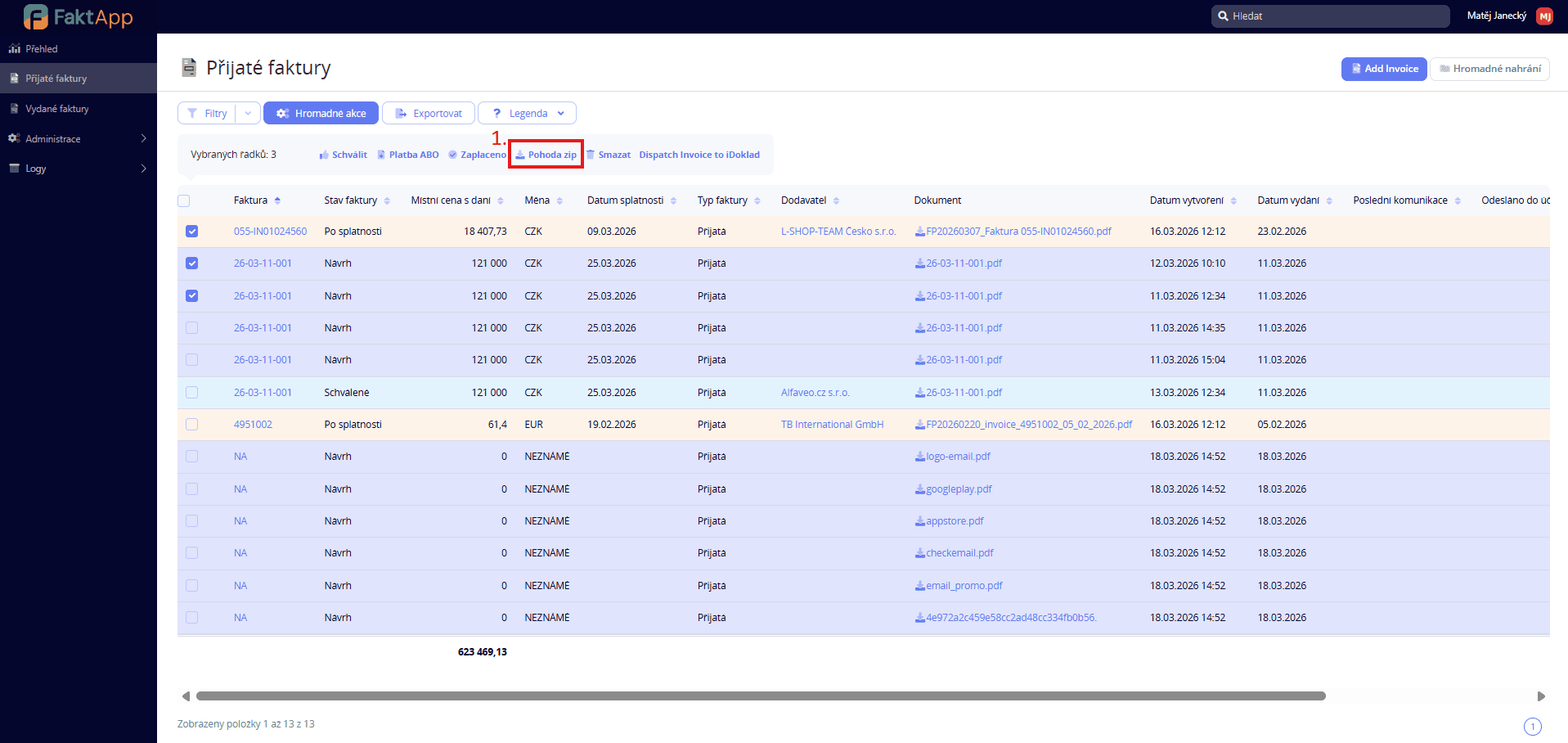1568x743 pixels.
Task: Uncheck row created 12.03.2026 10:10
Action: [x=192, y=263]
